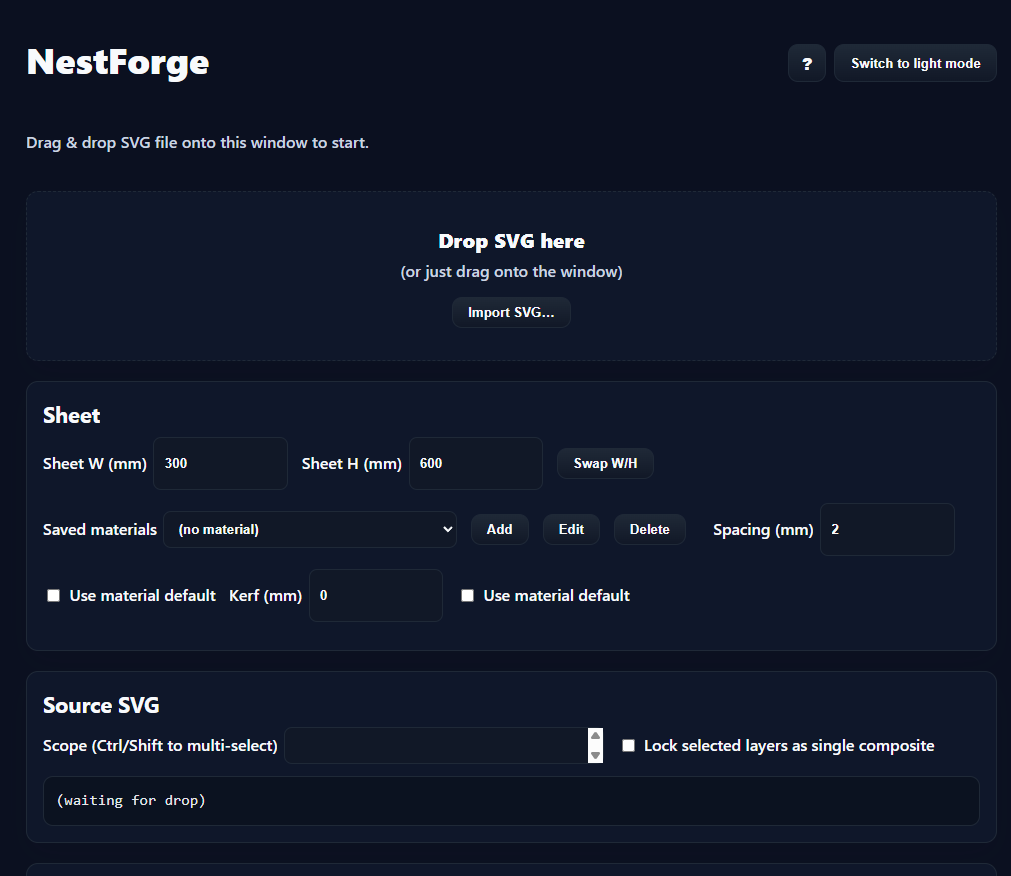Enable Lock selected layers as single composite

(629, 746)
